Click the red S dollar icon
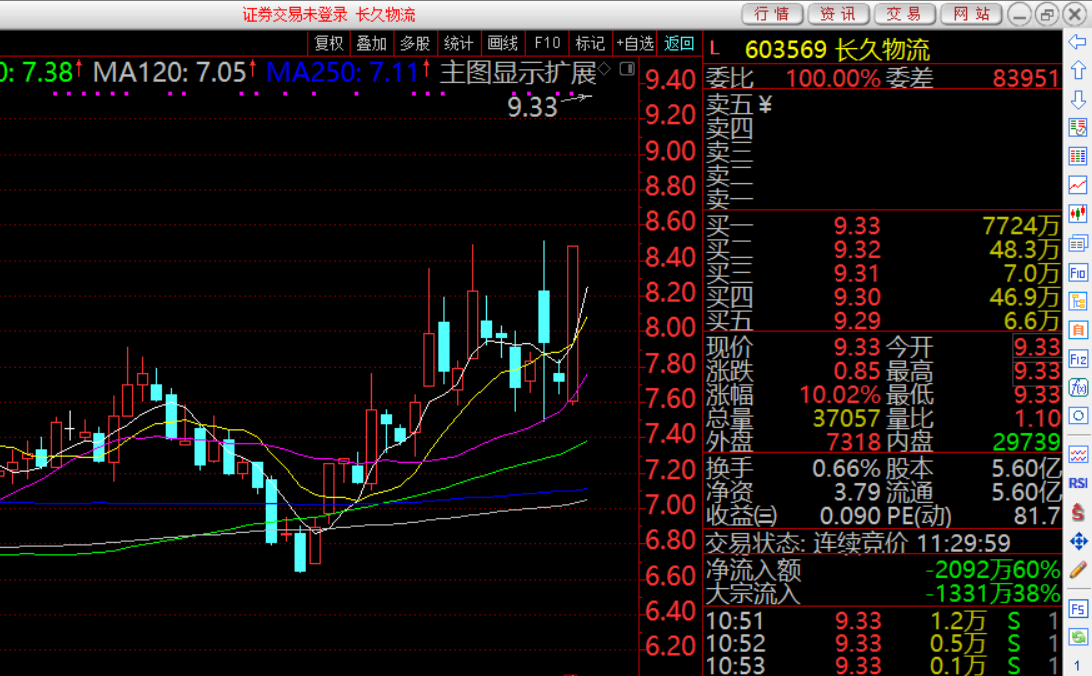Viewport: 1092px width, 676px height. pos(1077,512)
